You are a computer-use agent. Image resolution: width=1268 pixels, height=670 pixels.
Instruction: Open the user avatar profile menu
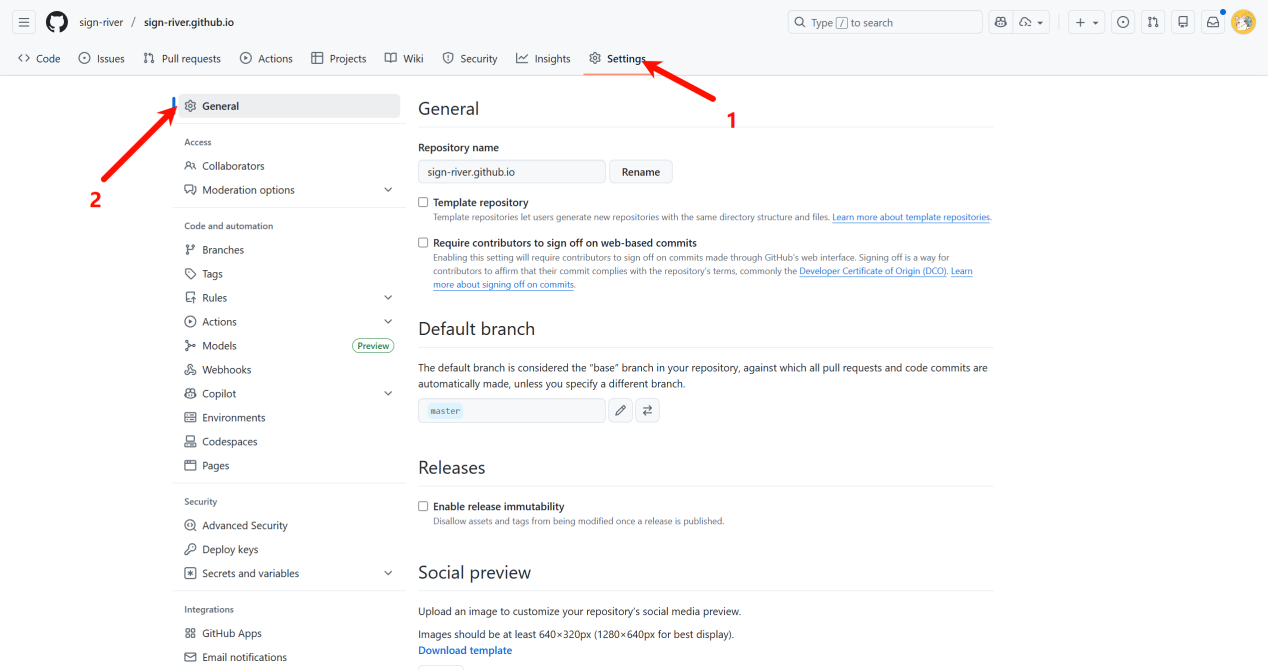click(1243, 22)
